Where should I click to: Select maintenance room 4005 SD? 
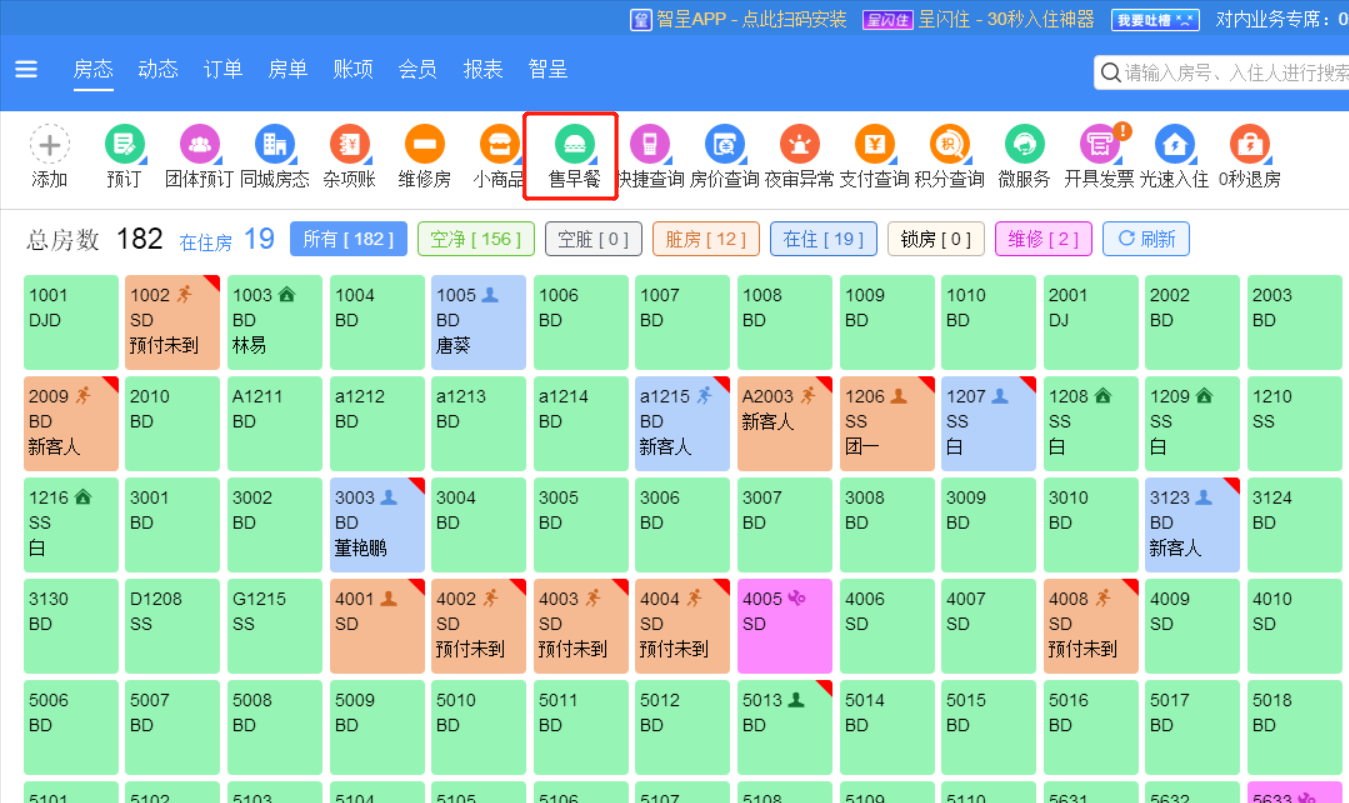784,627
